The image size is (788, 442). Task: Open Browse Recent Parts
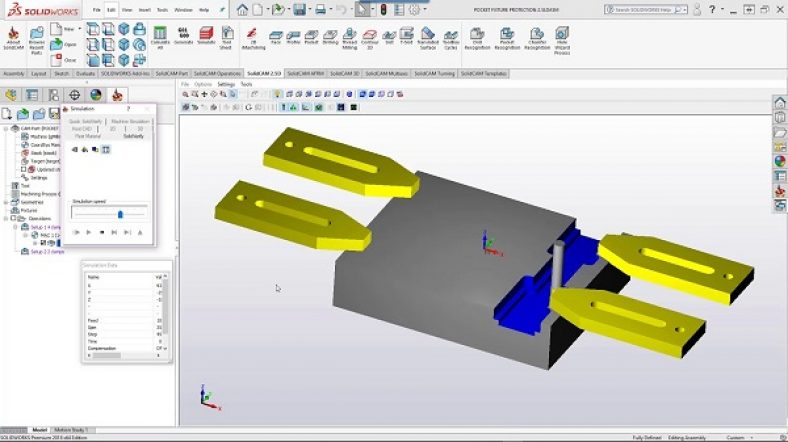[x=37, y=40]
